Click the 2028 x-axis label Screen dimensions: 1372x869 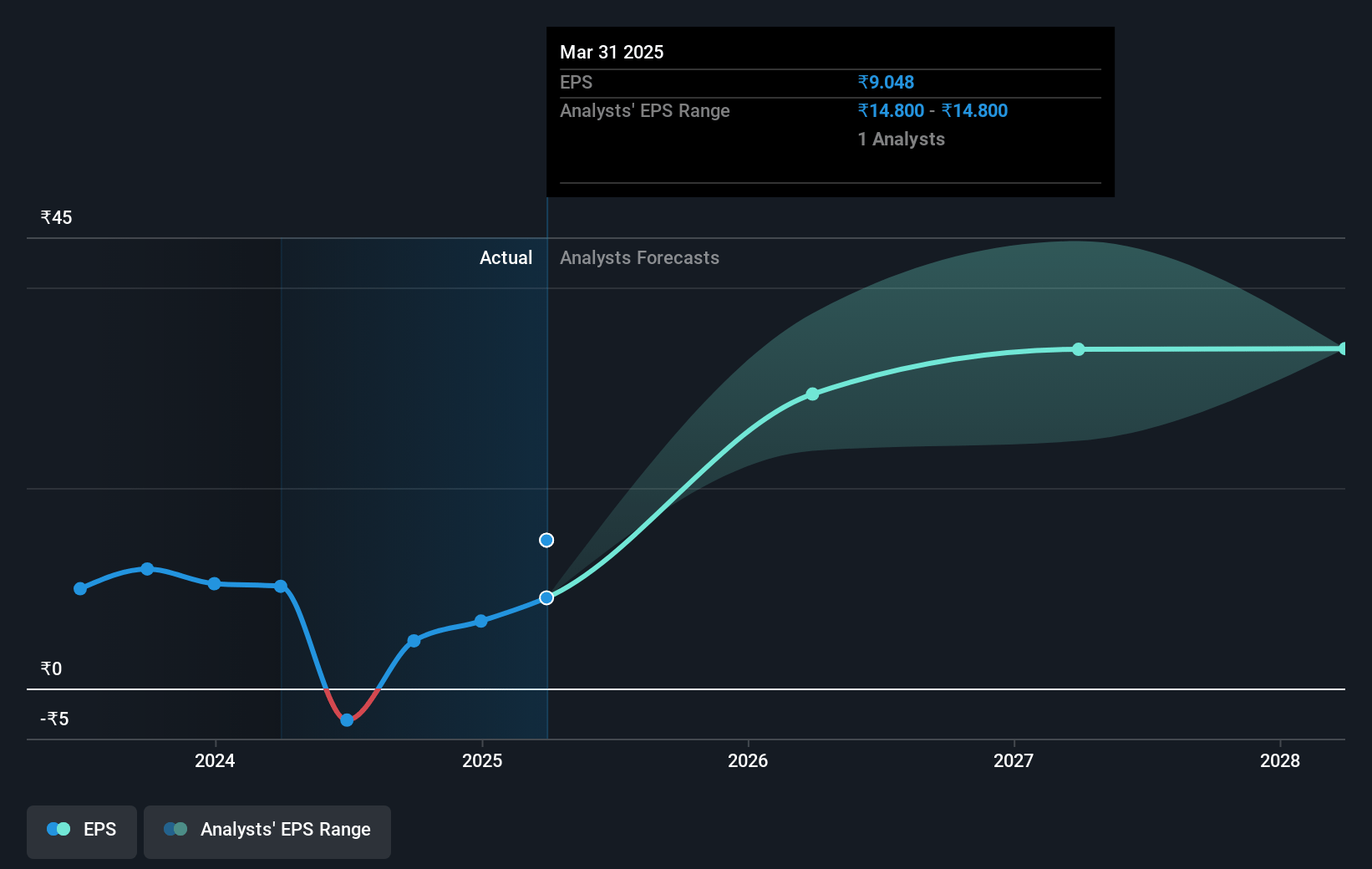pos(1280,761)
